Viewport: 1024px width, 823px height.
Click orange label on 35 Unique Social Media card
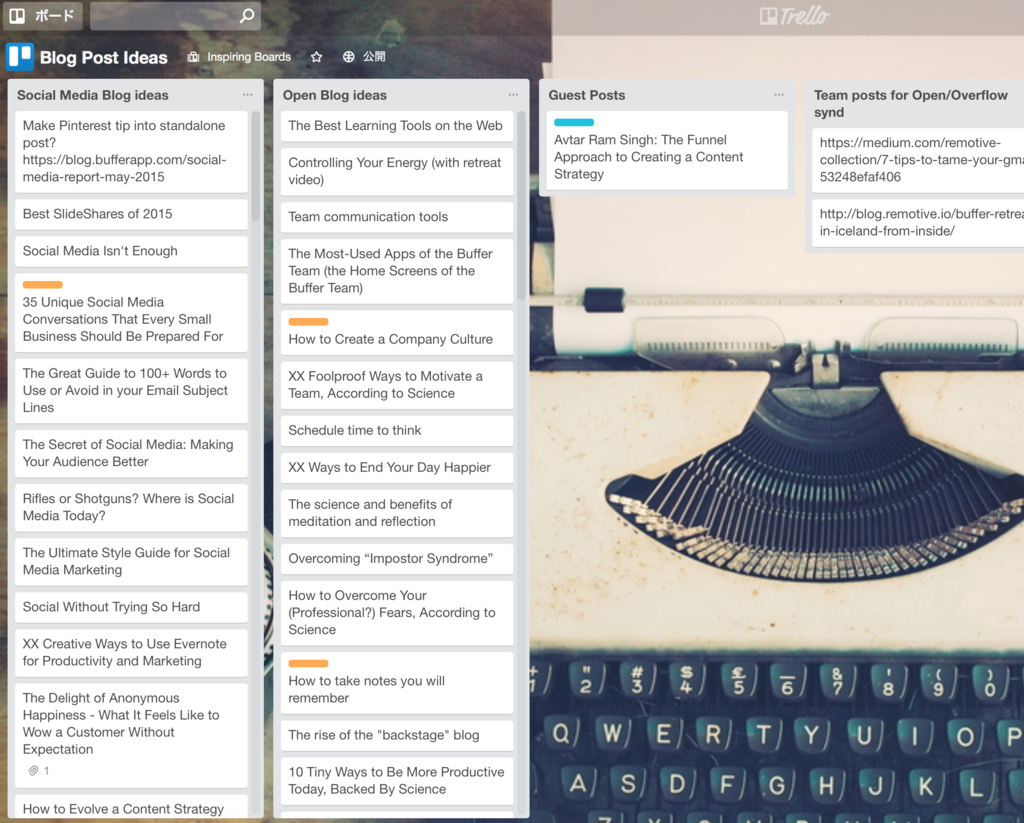tap(42, 285)
